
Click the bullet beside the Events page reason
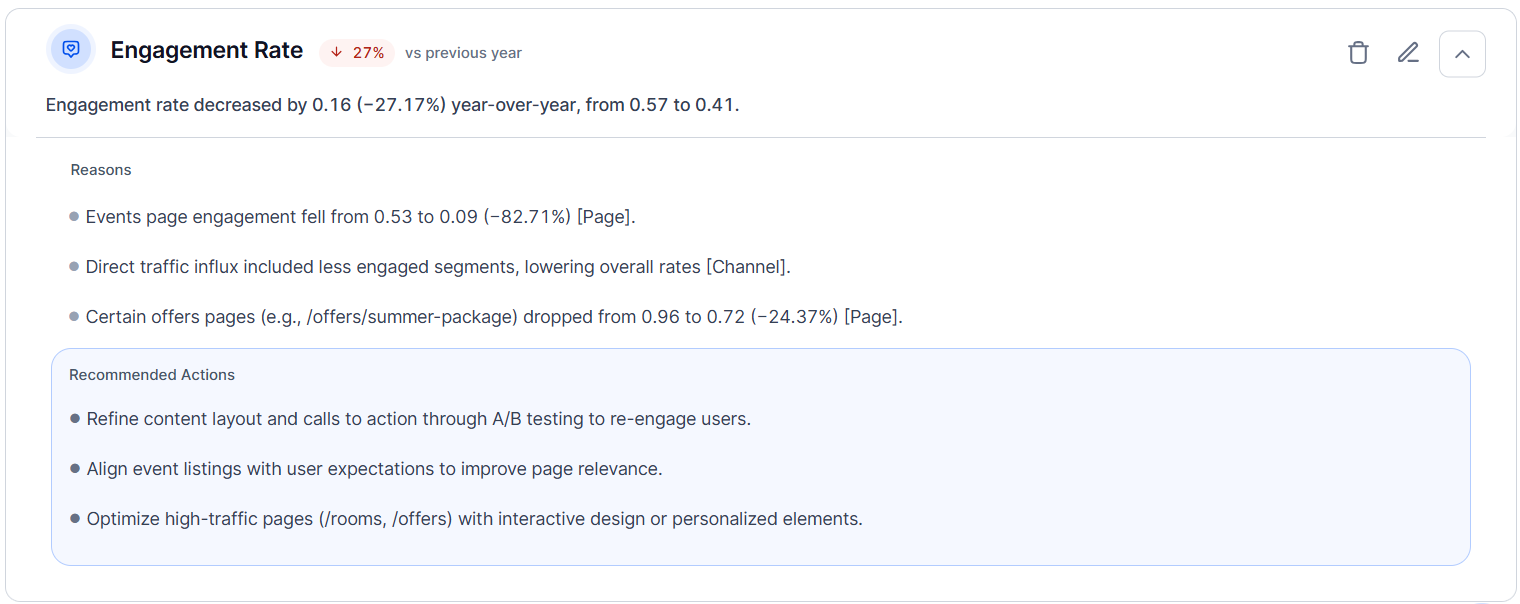(74, 216)
